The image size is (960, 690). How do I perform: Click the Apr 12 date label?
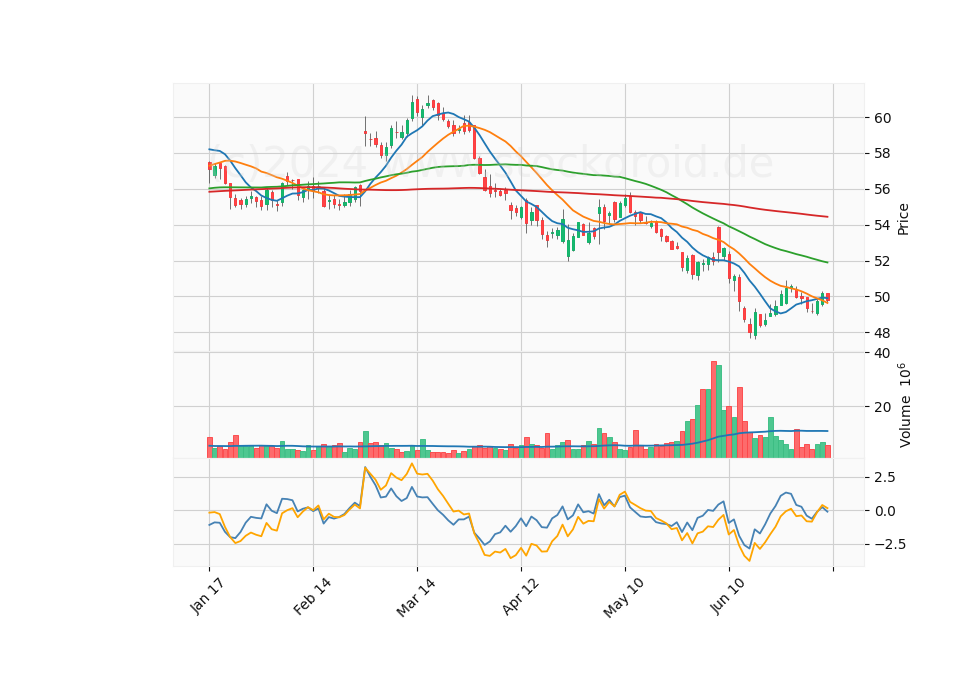pyautogui.click(x=520, y=597)
